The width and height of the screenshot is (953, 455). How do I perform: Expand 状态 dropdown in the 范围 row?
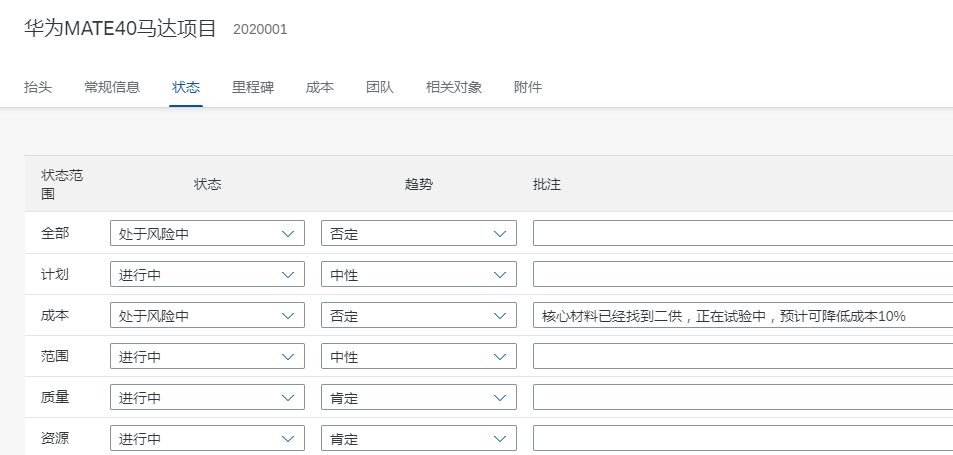(x=207, y=356)
